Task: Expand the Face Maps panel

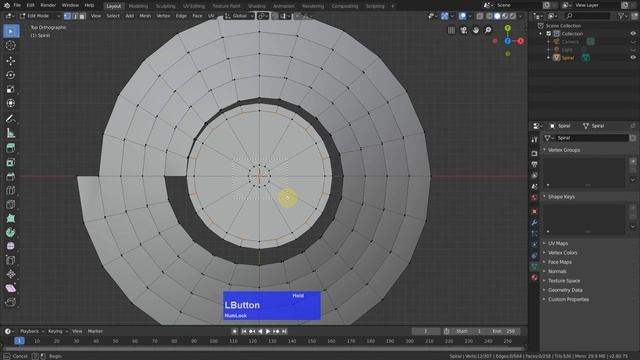Action: pos(559,262)
